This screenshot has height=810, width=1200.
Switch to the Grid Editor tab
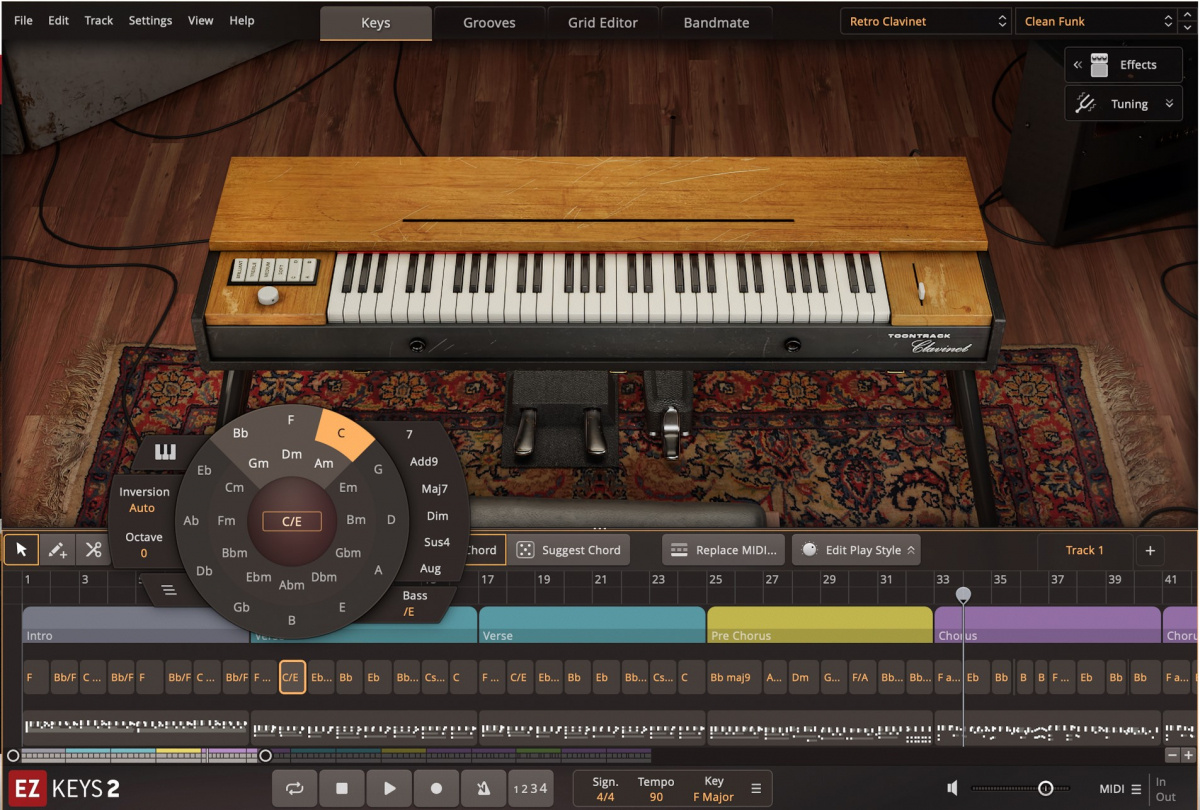coord(603,22)
